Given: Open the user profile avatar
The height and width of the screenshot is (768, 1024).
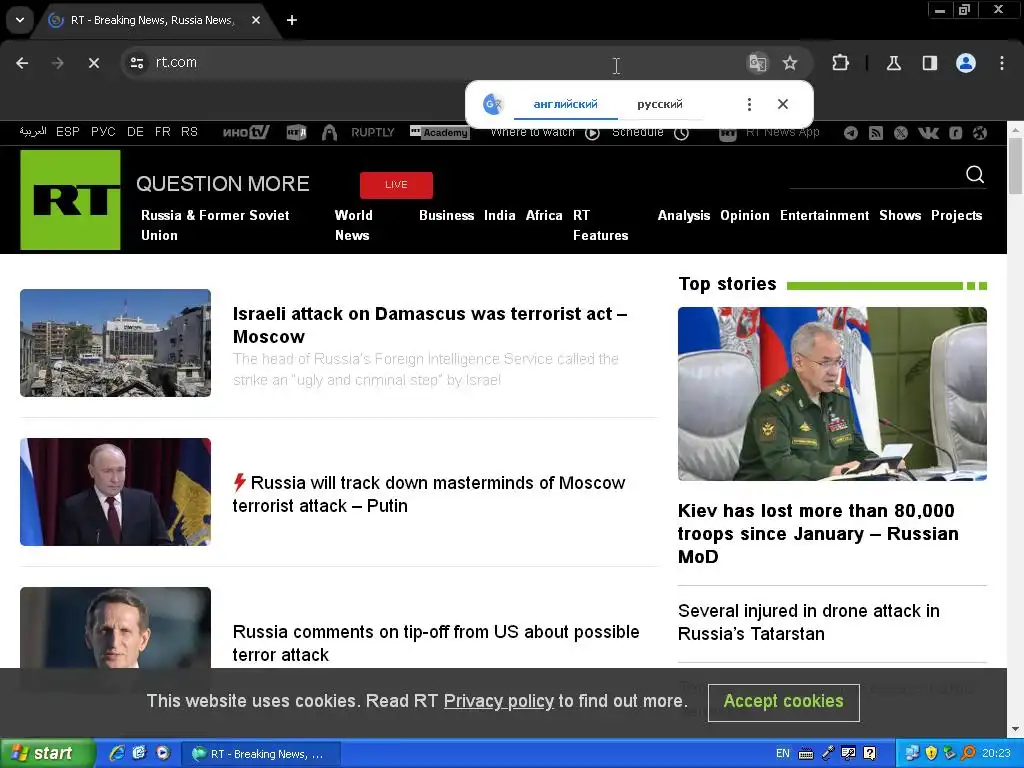Looking at the screenshot, I should (x=966, y=63).
